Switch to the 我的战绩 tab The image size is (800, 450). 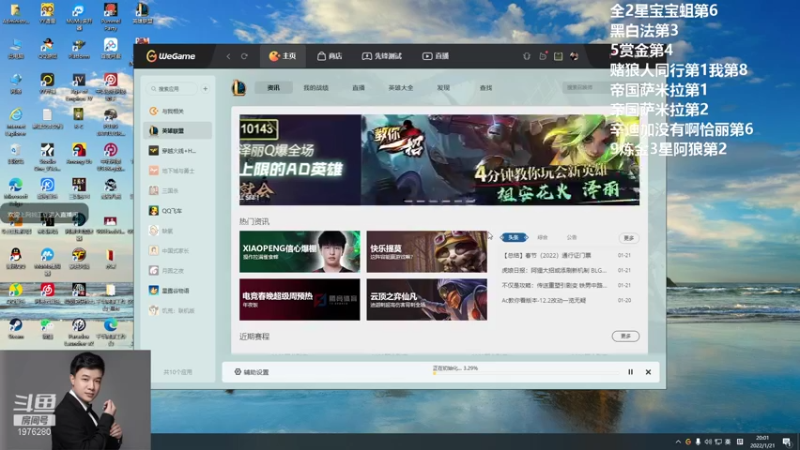pos(316,88)
